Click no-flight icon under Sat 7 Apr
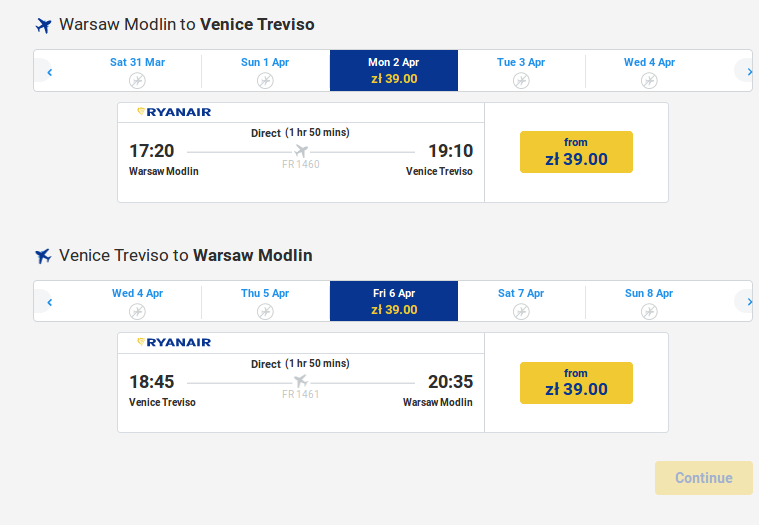 tap(521, 311)
